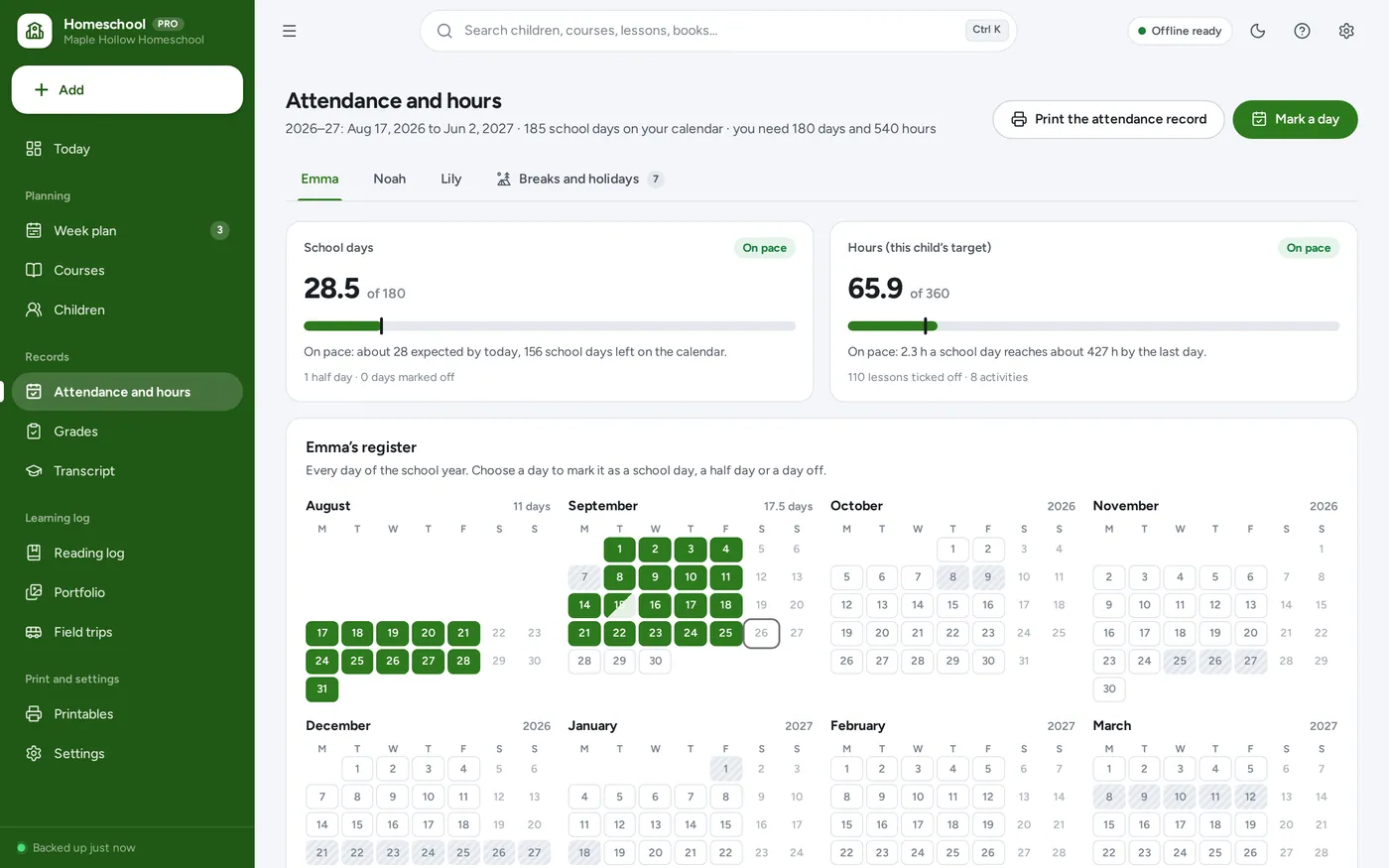Select October 8 shaded break day
The width and height of the screenshot is (1389, 868).
pyautogui.click(x=952, y=577)
